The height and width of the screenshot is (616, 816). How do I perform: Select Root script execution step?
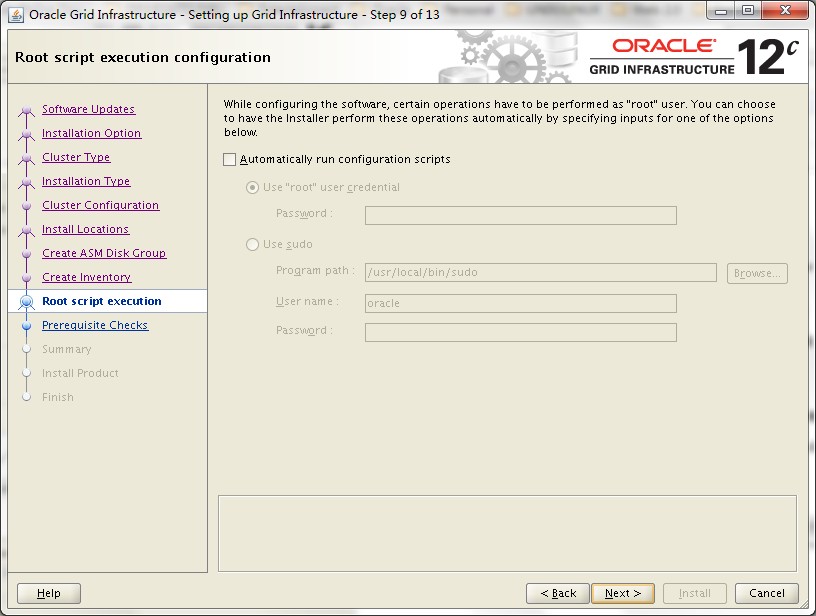102,301
